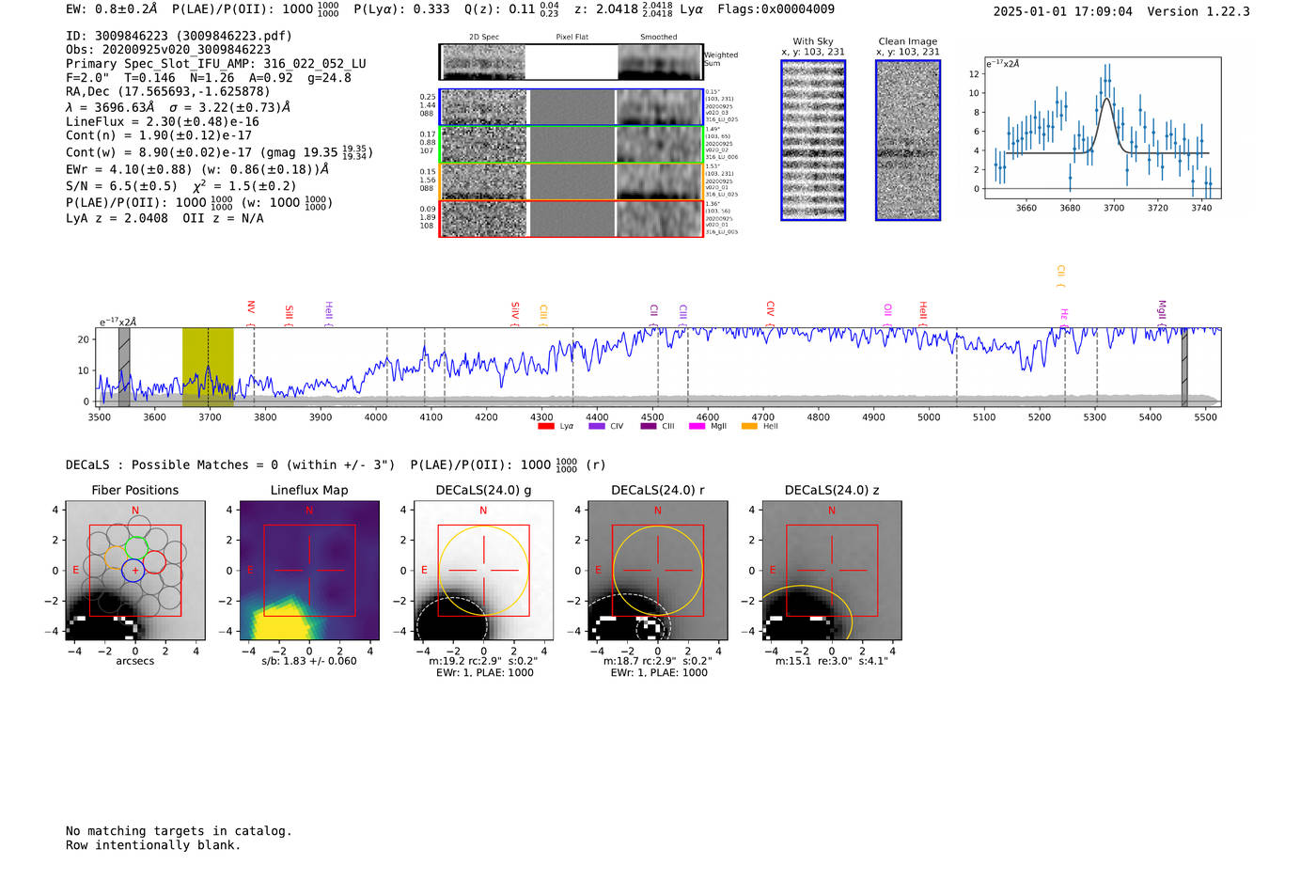
Task: Click the gray hatched region near 3550 Å
Action: 124,368
